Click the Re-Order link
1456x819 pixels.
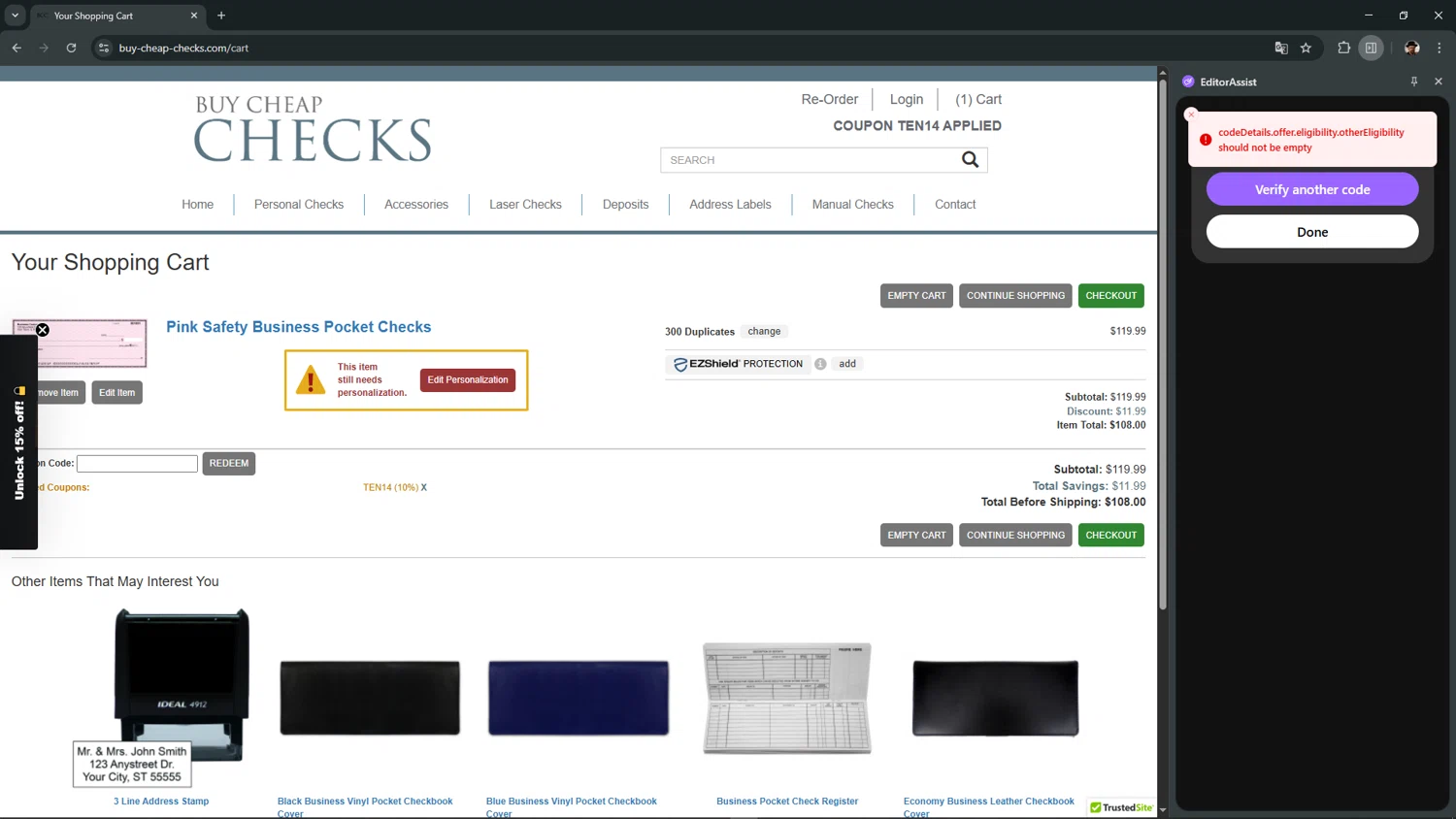(x=829, y=99)
